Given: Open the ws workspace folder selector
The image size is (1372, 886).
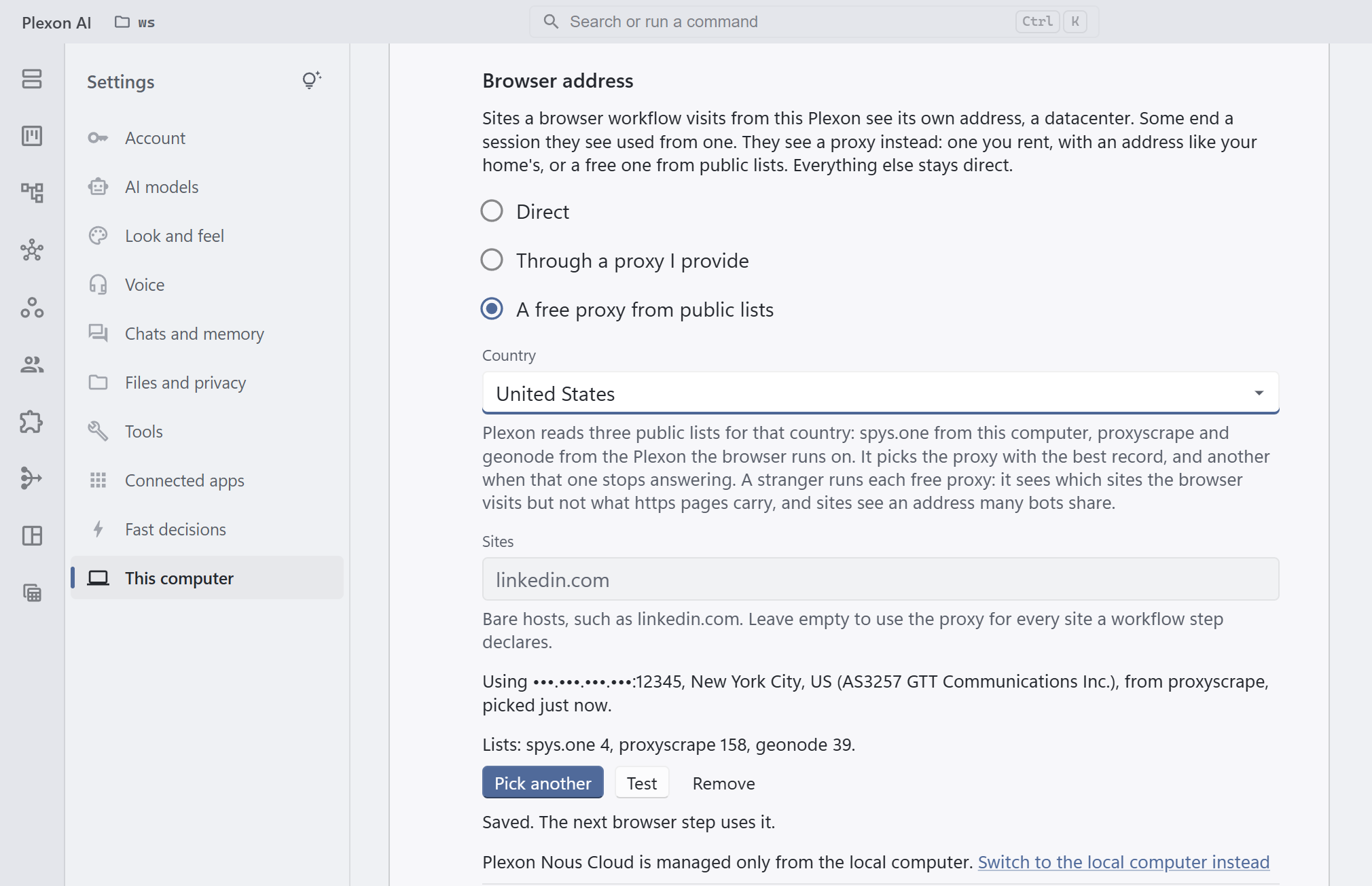Looking at the screenshot, I should (x=134, y=22).
